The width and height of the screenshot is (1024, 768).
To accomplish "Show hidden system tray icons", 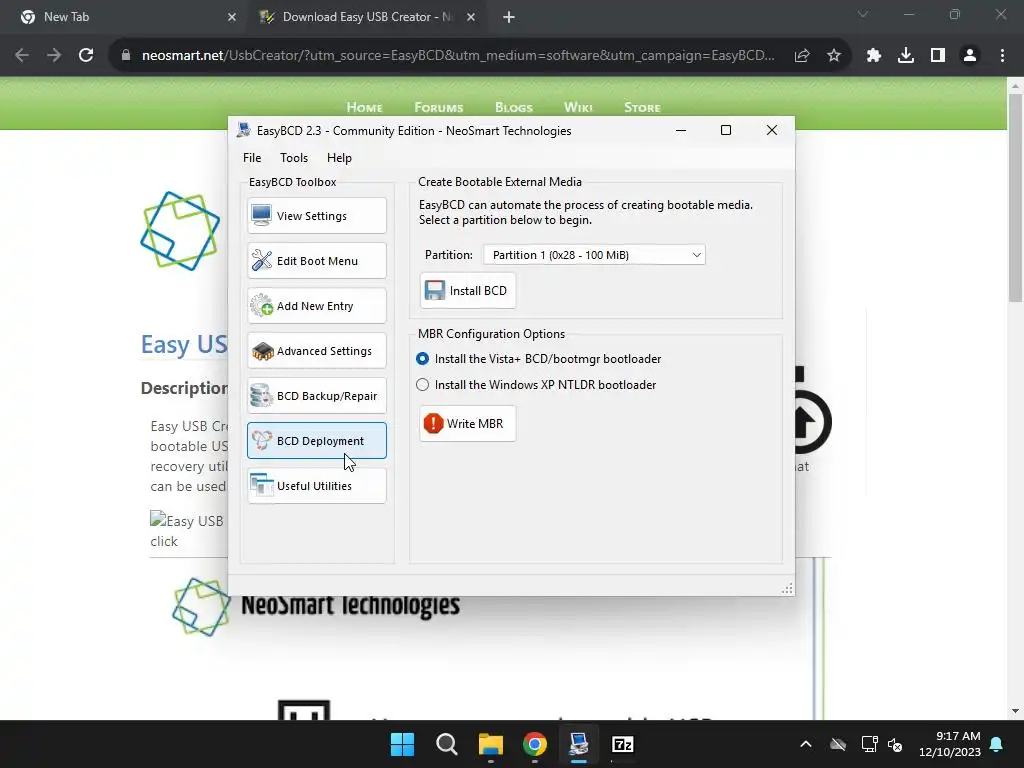I will (806, 744).
